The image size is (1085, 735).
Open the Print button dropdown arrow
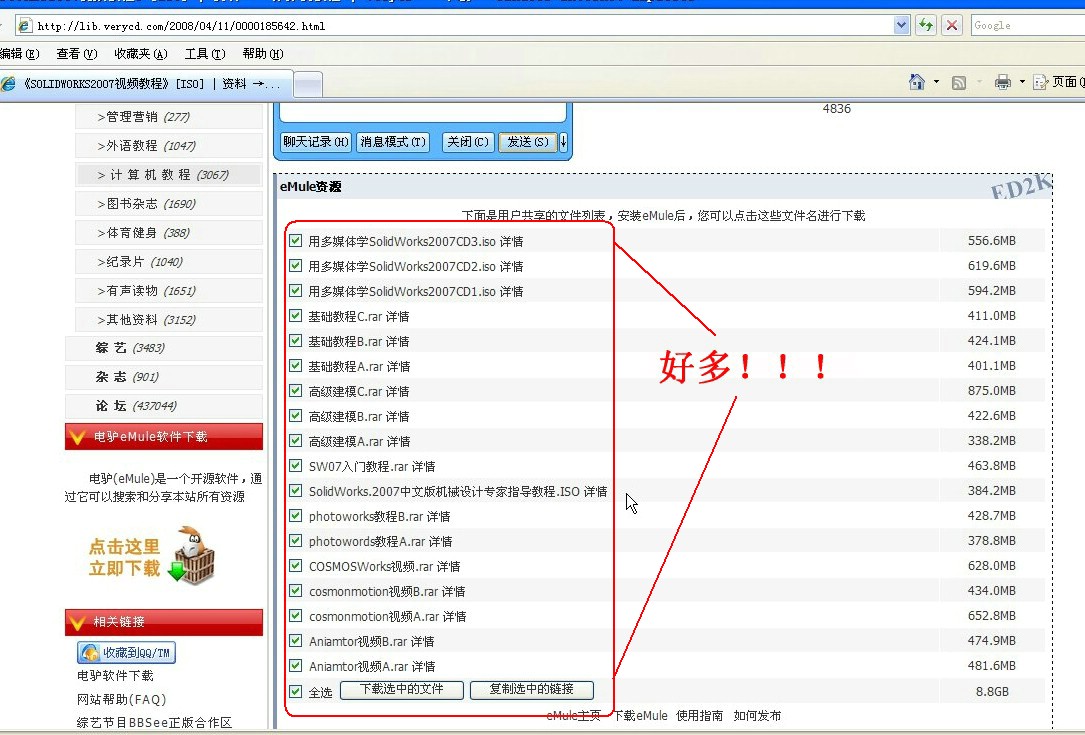[x=1022, y=82]
